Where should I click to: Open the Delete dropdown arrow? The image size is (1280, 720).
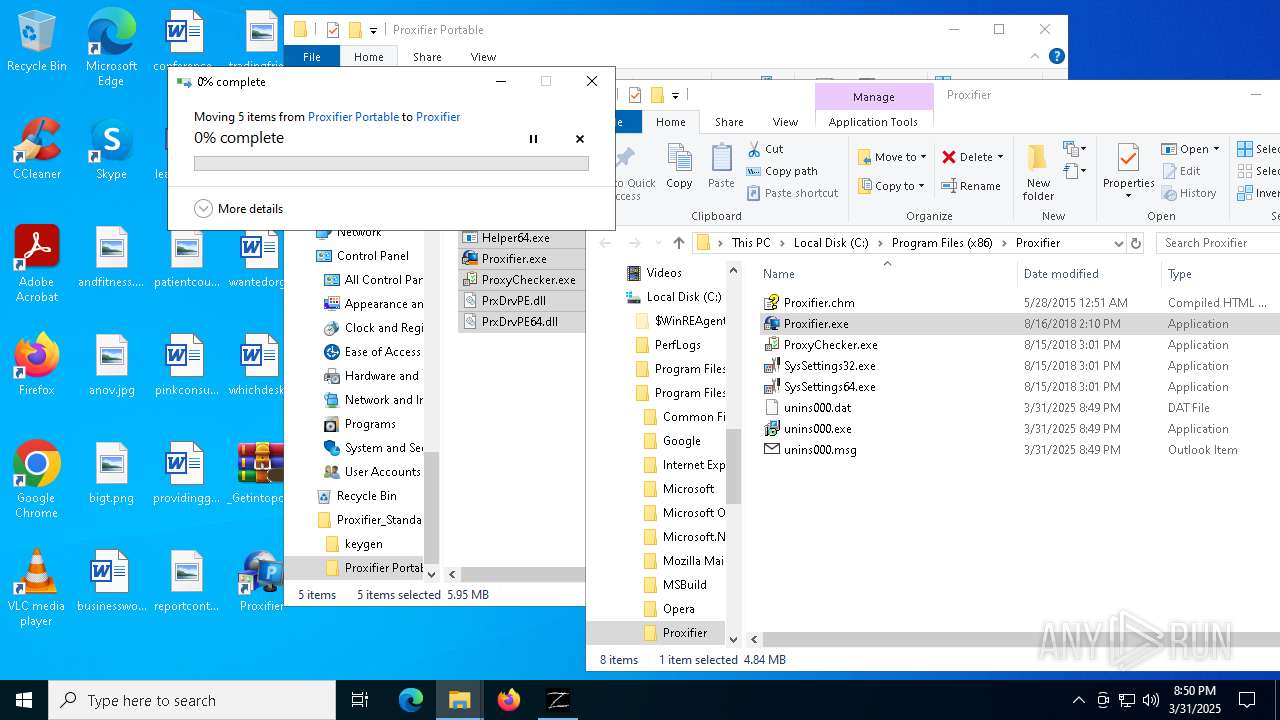[x=1002, y=157]
